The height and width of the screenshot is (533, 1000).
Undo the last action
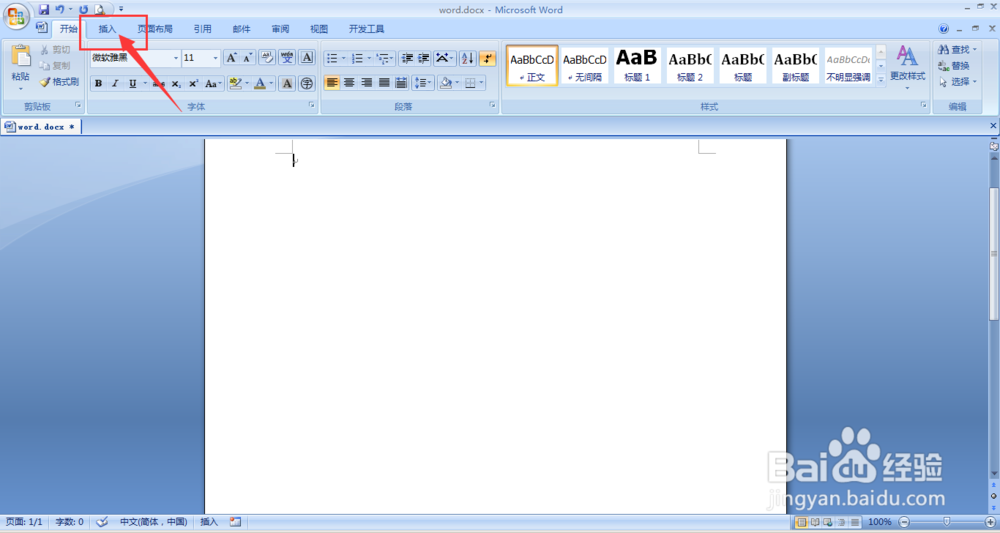pos(59,9)
